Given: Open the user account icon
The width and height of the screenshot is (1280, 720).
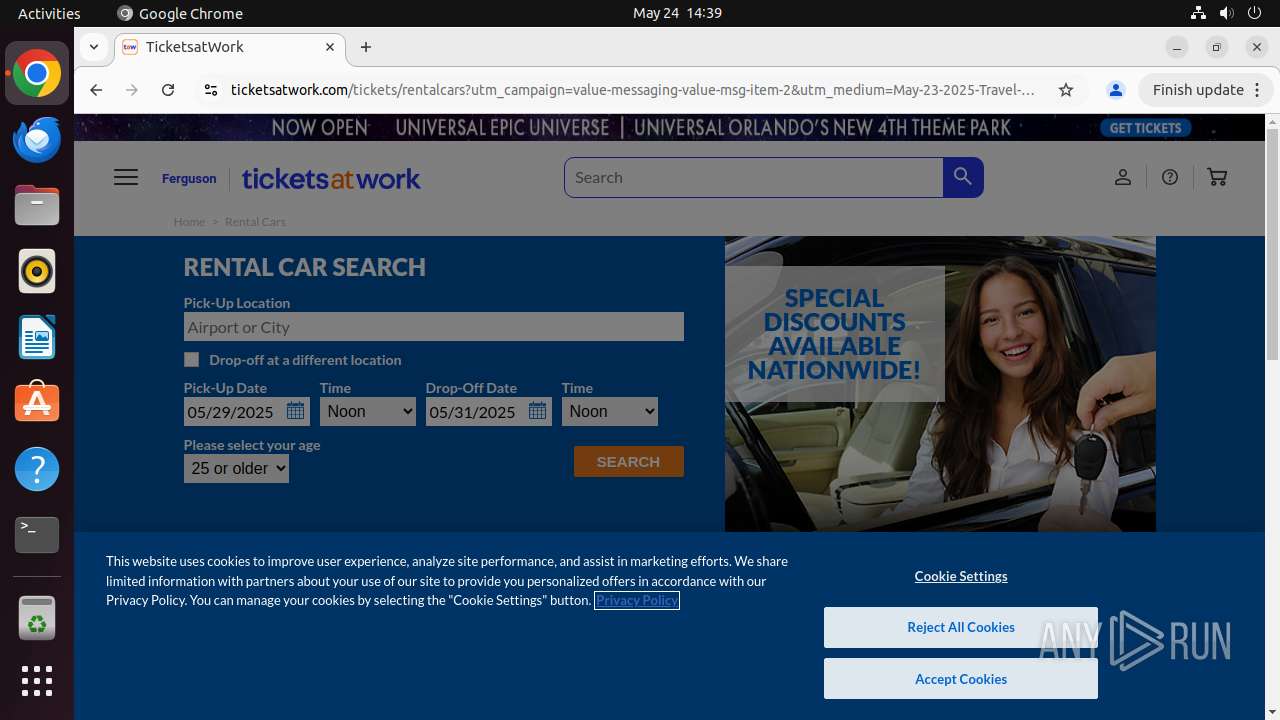Looking at the screenshot, I should [1123, 177].
